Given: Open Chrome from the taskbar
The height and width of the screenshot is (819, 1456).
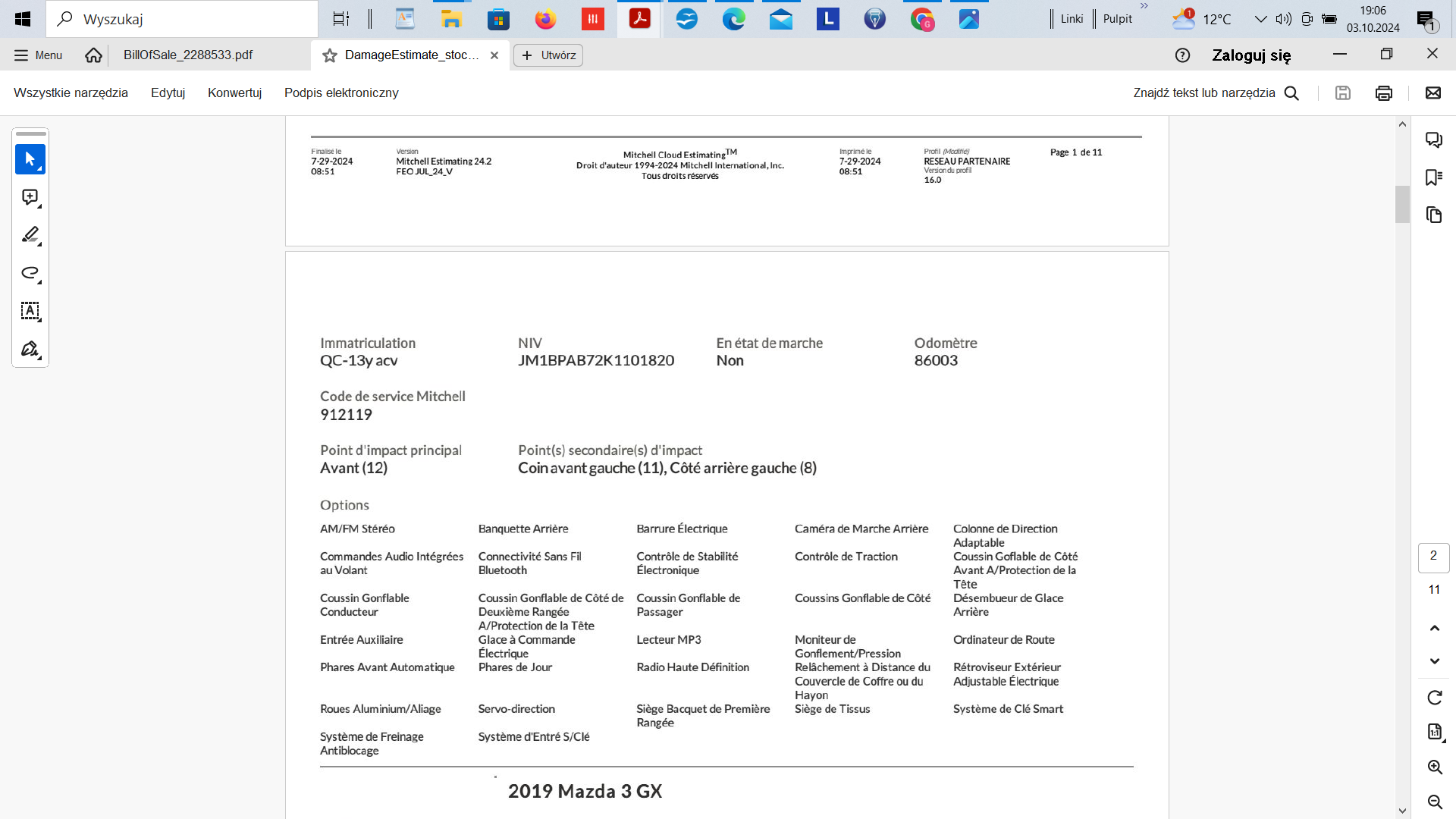Looking at the screenshot, I should (921, 19).
